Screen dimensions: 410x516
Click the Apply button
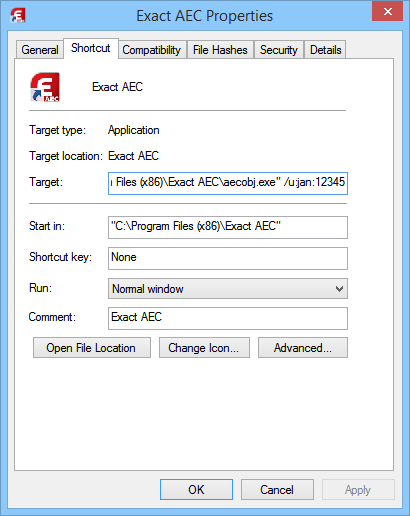358,490
